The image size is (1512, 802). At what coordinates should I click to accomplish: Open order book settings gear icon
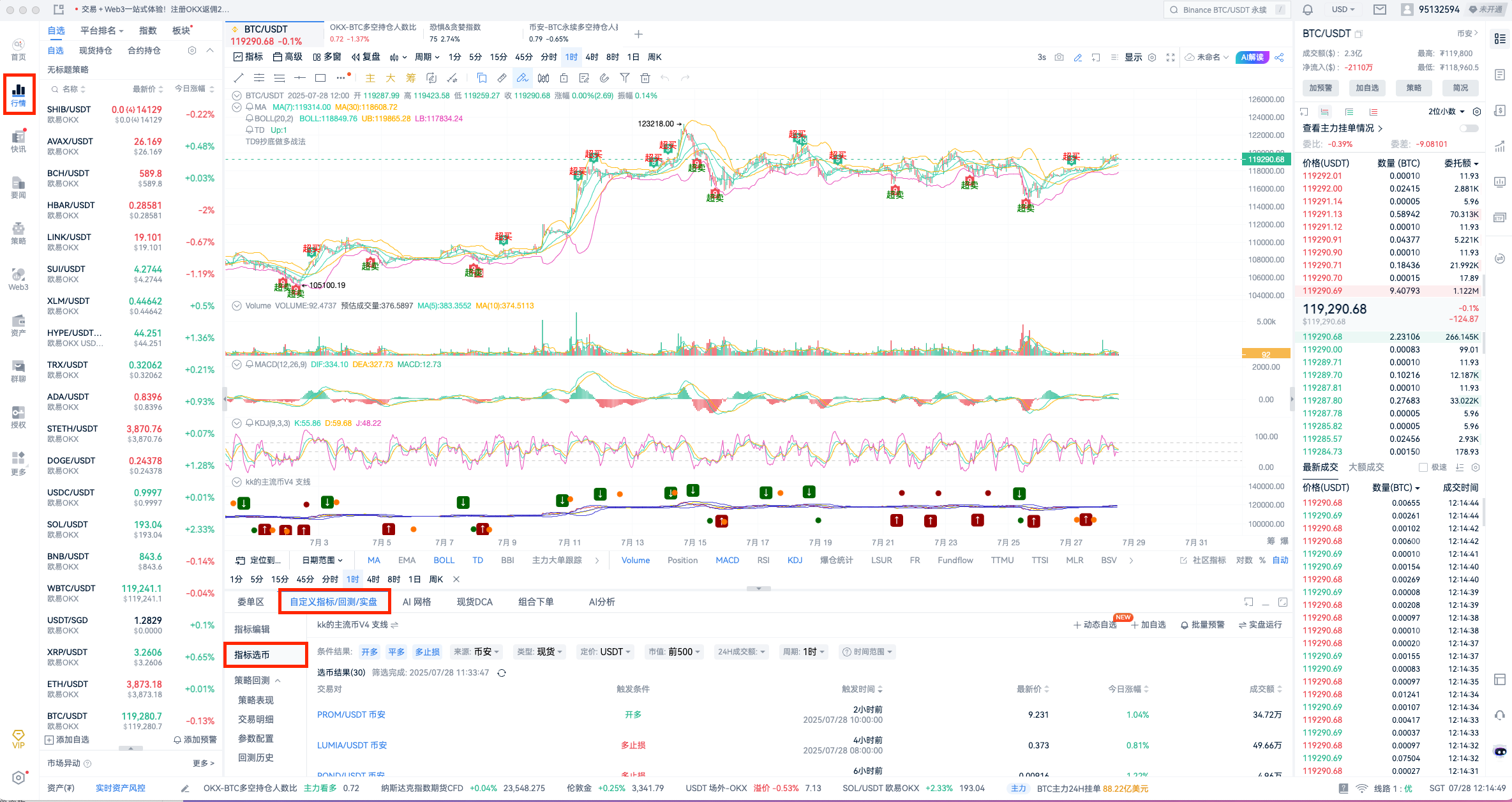point(1476,112)
